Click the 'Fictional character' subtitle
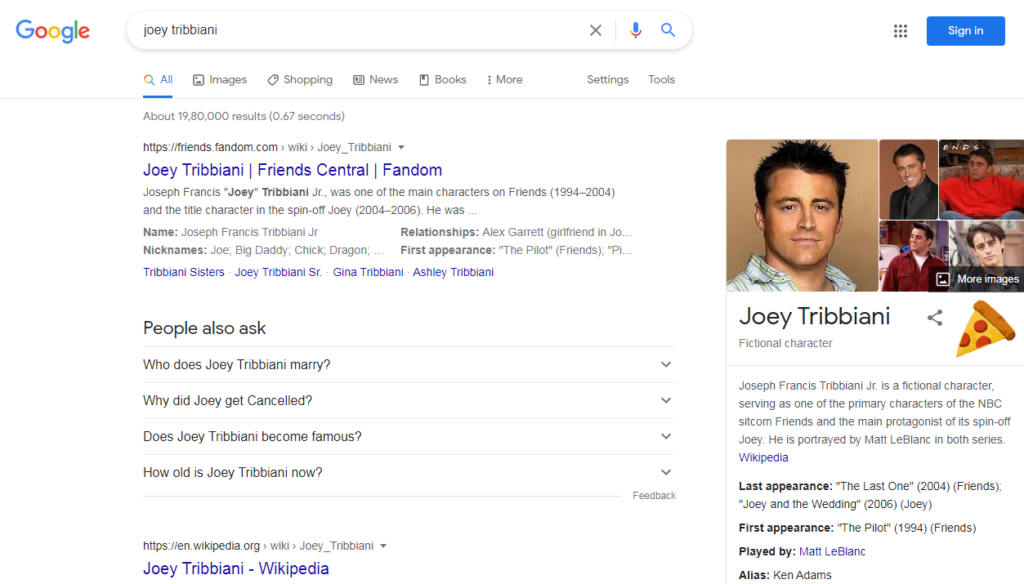Screen dimensions: 1024x584 pyautogui.click(x=786, y=344)
